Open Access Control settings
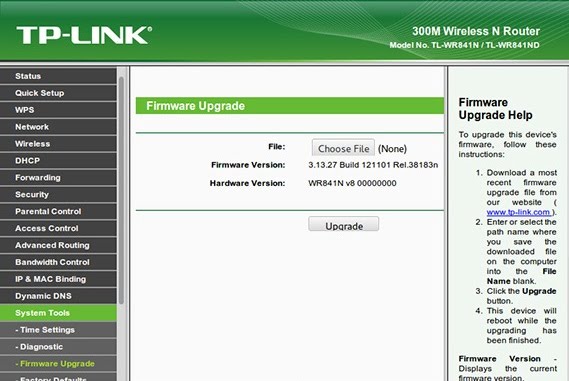 pos(58,229)
